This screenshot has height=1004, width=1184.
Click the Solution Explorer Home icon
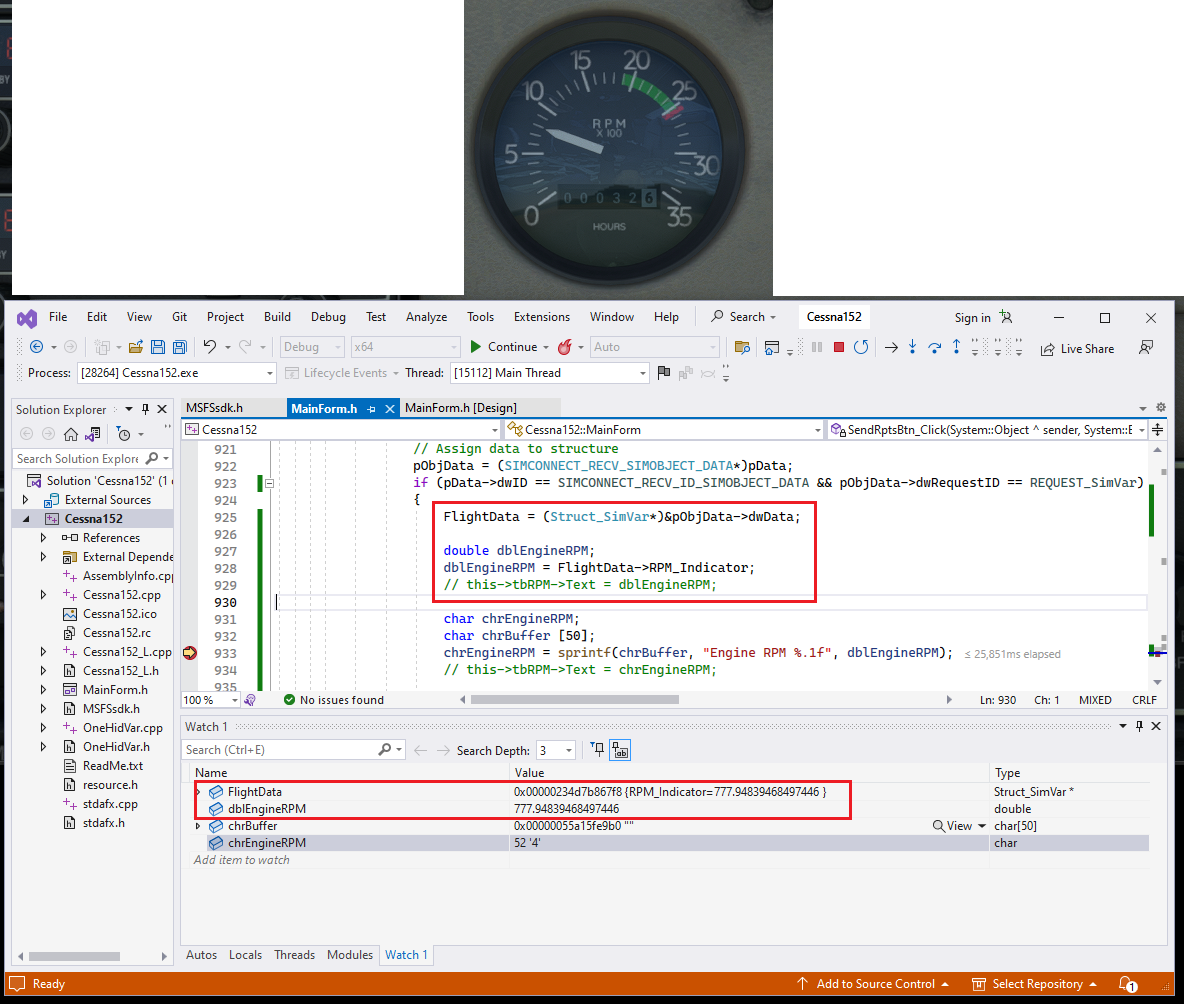[x=71, y=434]
